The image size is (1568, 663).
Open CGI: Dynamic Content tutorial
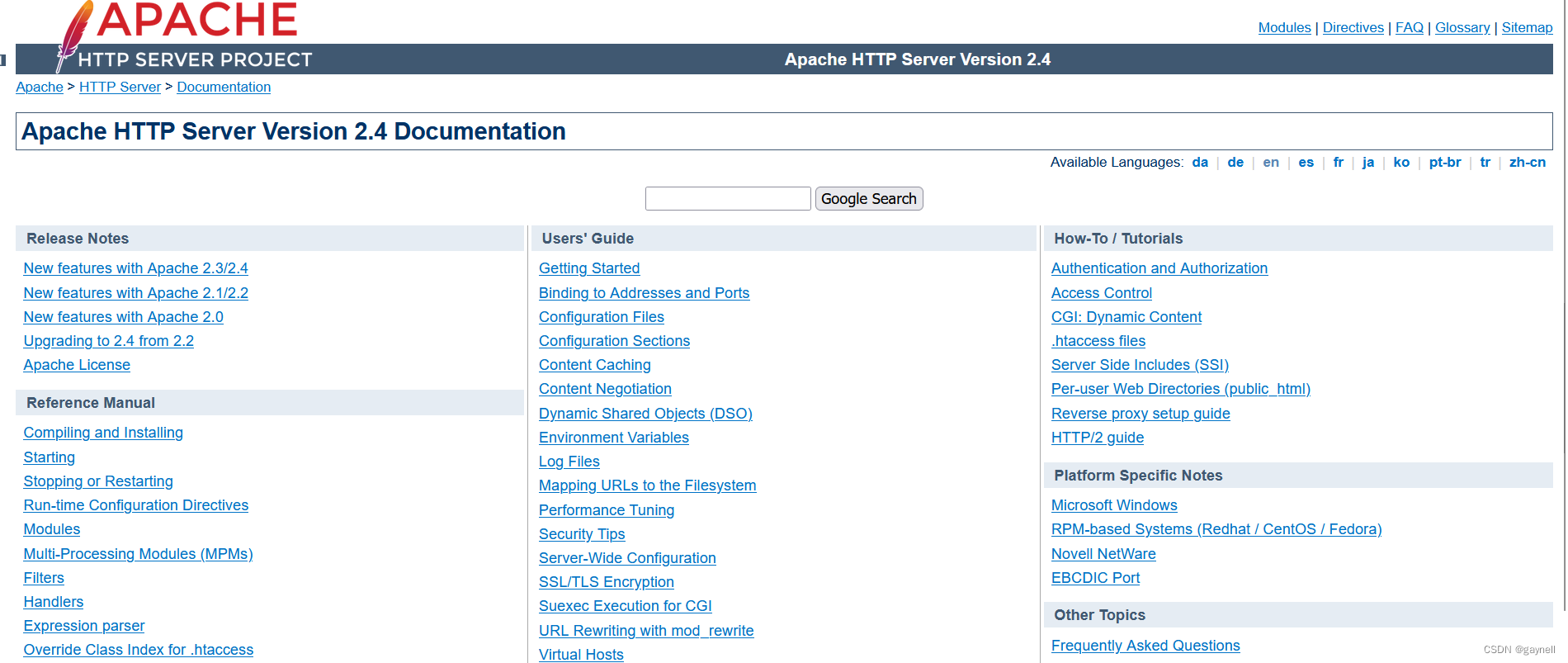(1126, 317)
